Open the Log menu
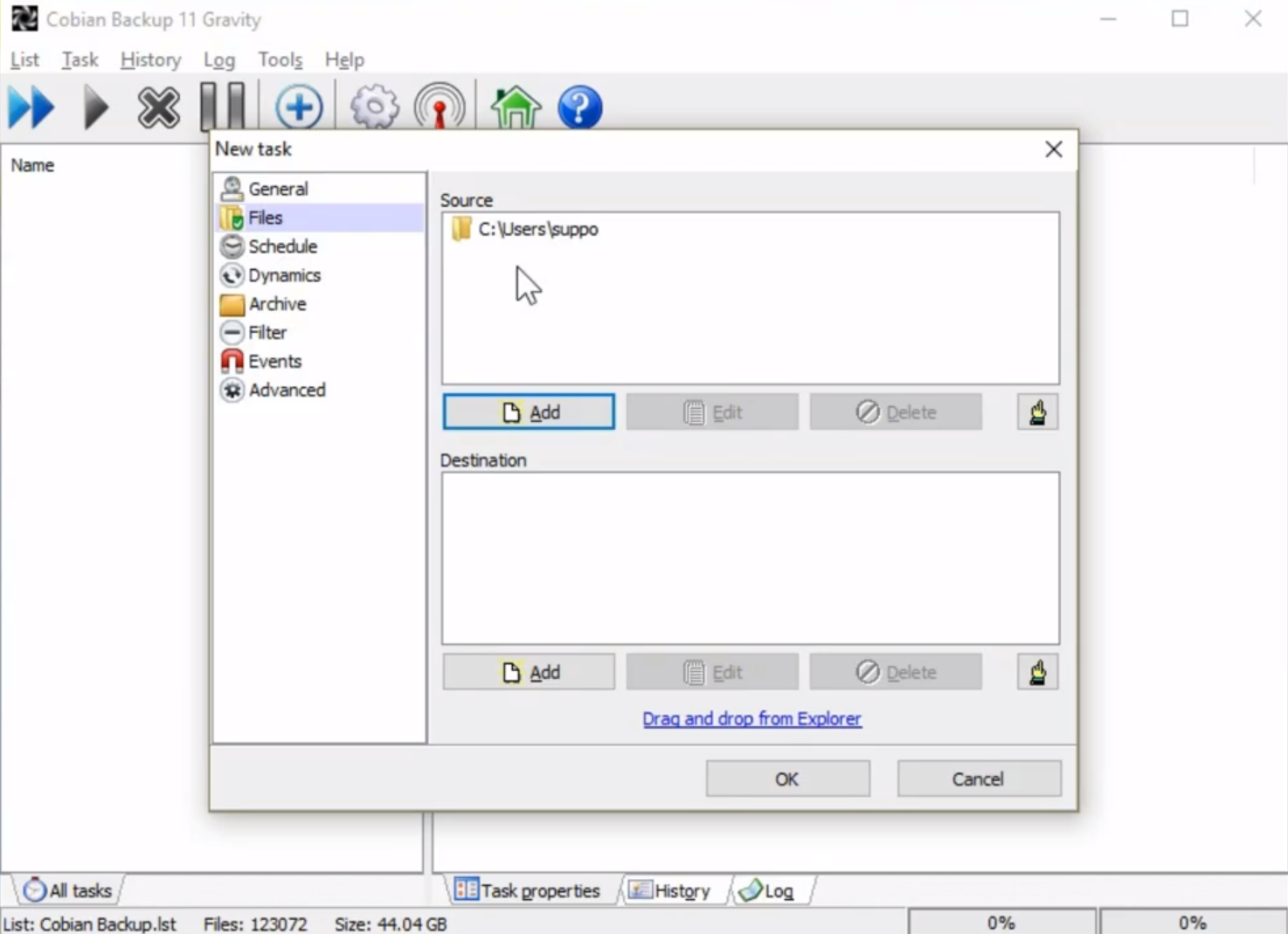Viewport: 1288px width, 934px height. pyautogui.click(x=219, y=59)
